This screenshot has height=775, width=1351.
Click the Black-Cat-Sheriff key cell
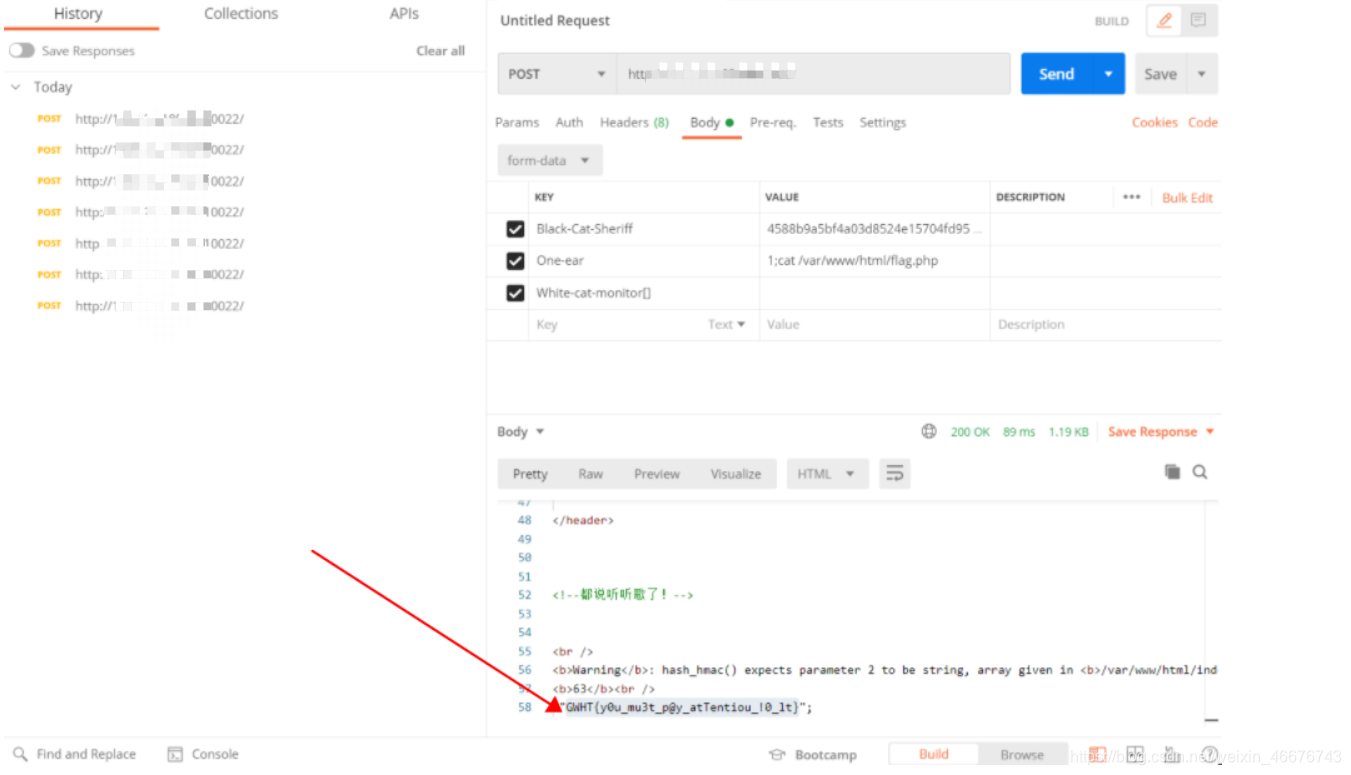pyautogui.click(x=643, y=229)
